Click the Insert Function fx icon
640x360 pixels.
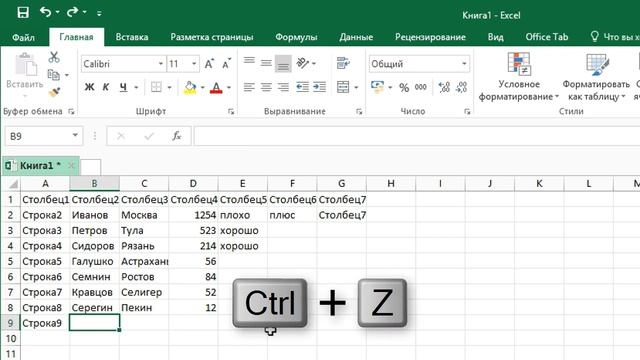coord(177,136)
